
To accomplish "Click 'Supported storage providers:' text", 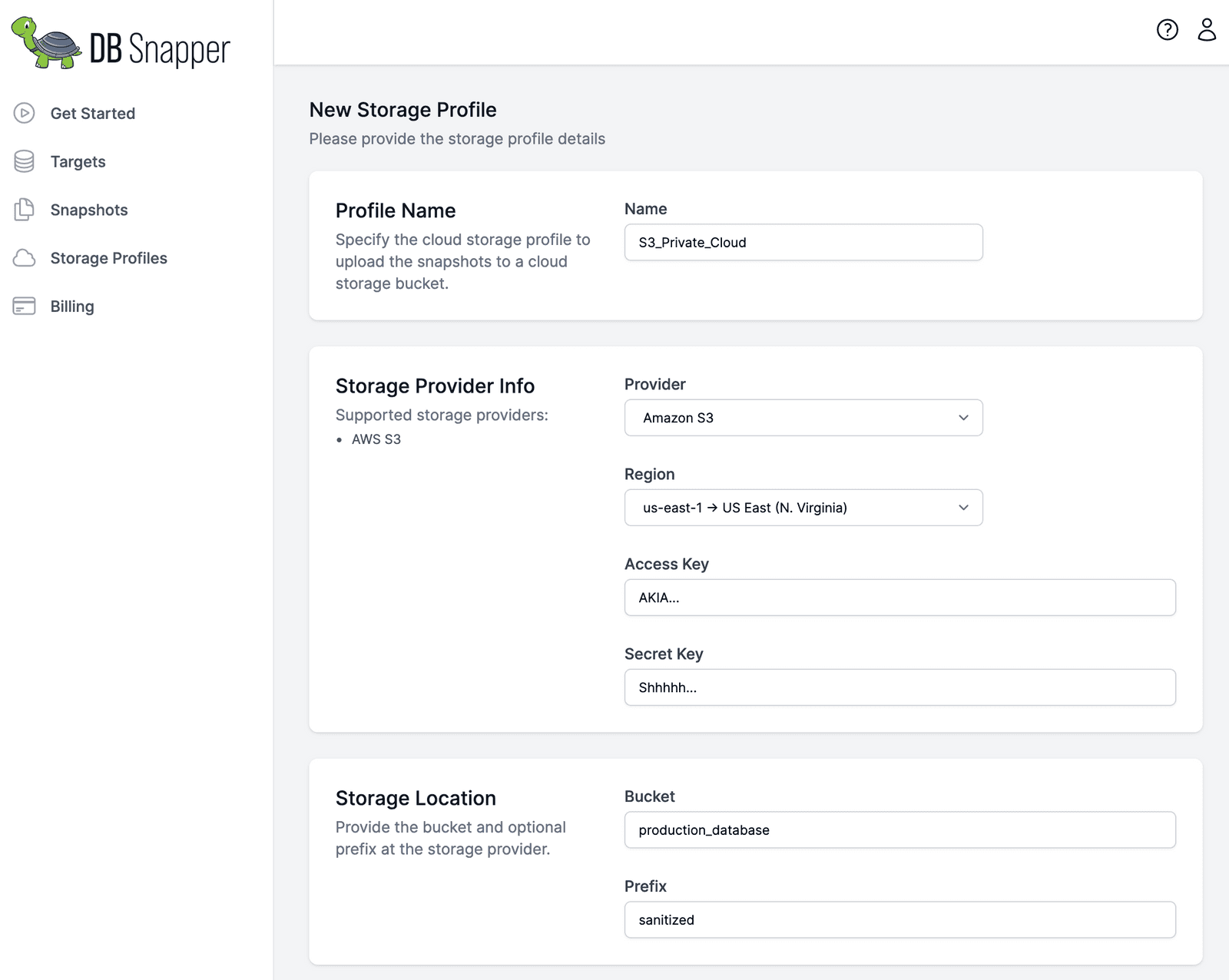I will (442, 415).
